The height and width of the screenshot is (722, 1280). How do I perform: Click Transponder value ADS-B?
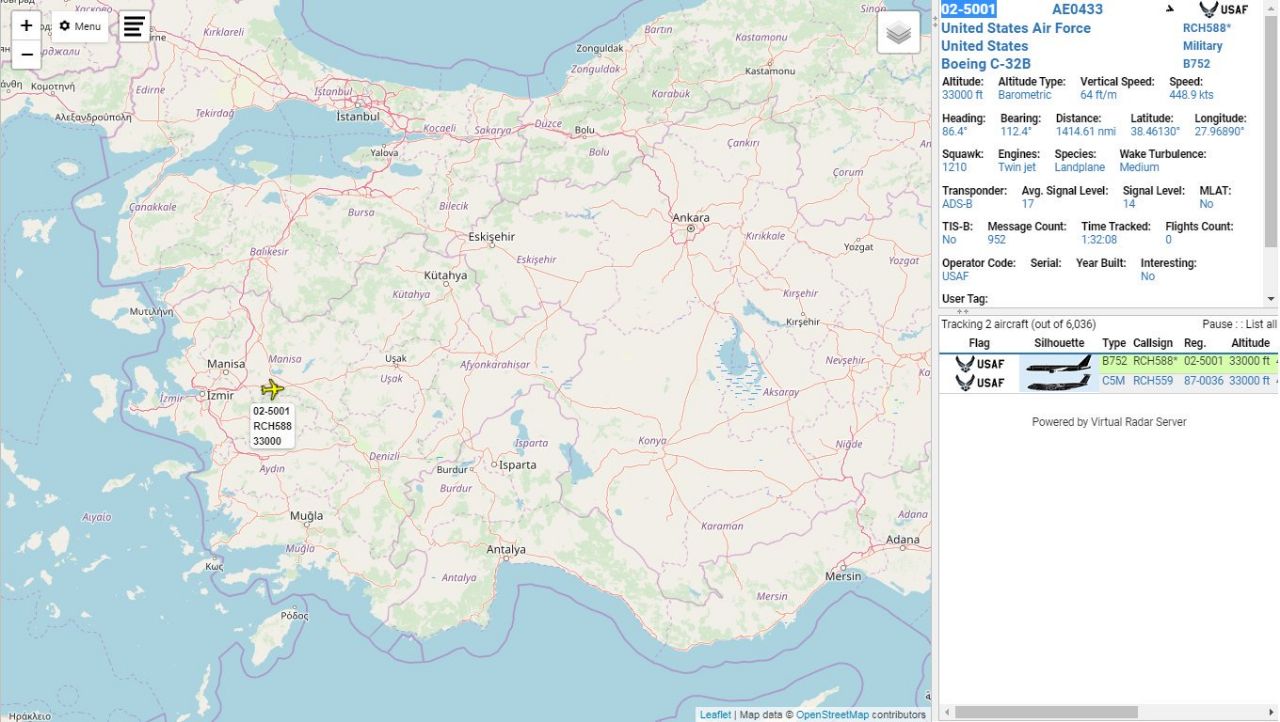tap(957, 204)
